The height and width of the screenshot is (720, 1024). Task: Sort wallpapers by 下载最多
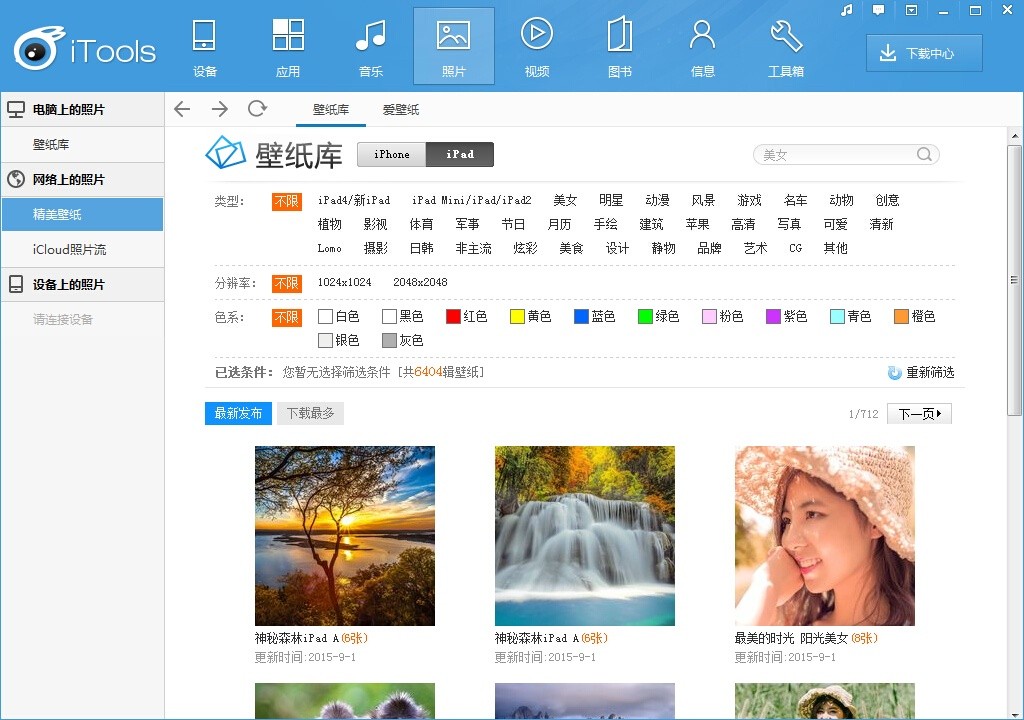pos(310,413)
